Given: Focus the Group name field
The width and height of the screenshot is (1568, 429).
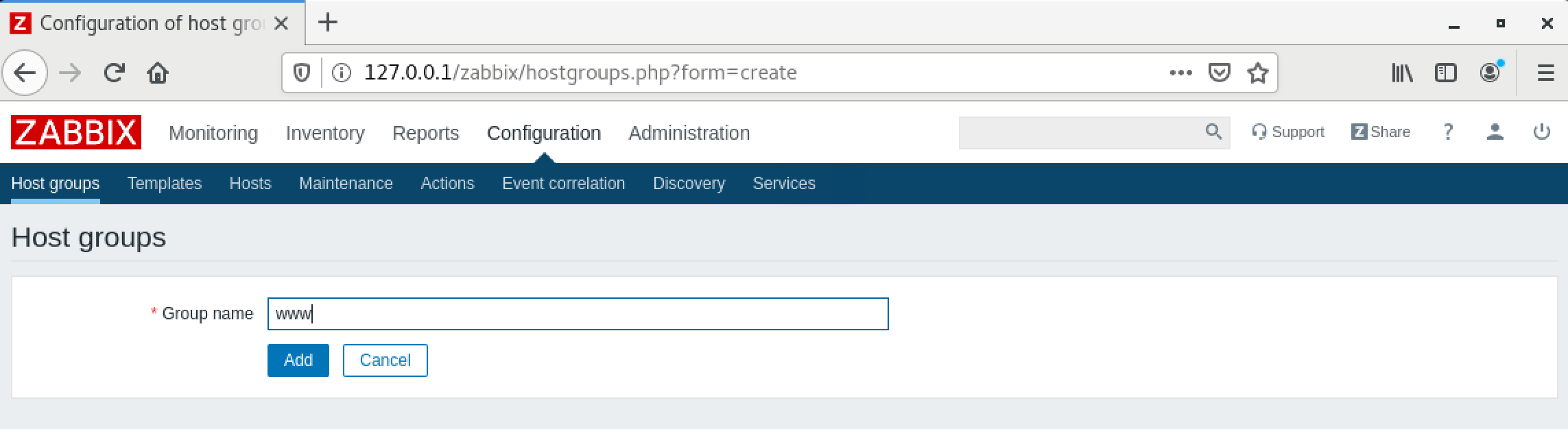Looking at the screenshot, I should pyautogui.click(x=578, y=314).
